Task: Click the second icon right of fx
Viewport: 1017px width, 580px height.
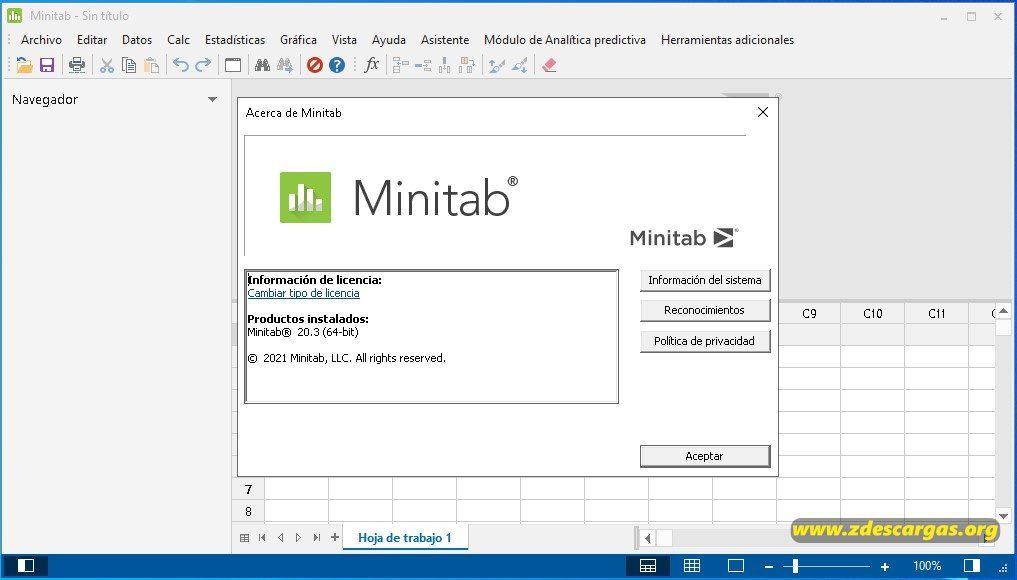Action: pos(423,65)
